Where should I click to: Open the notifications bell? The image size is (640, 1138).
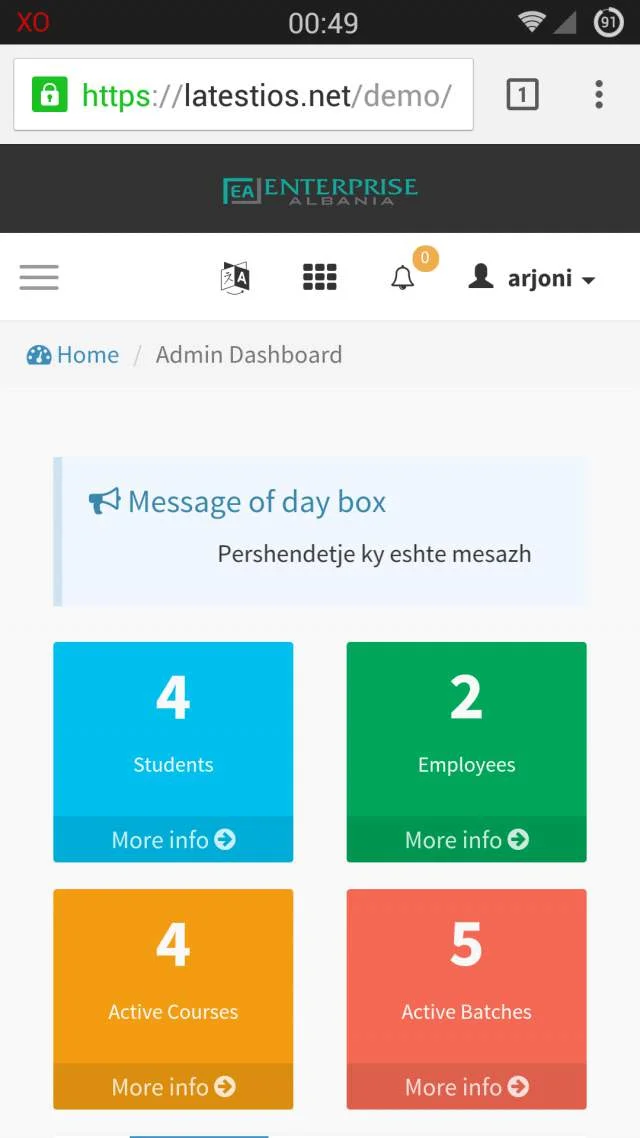coord(402,278)
